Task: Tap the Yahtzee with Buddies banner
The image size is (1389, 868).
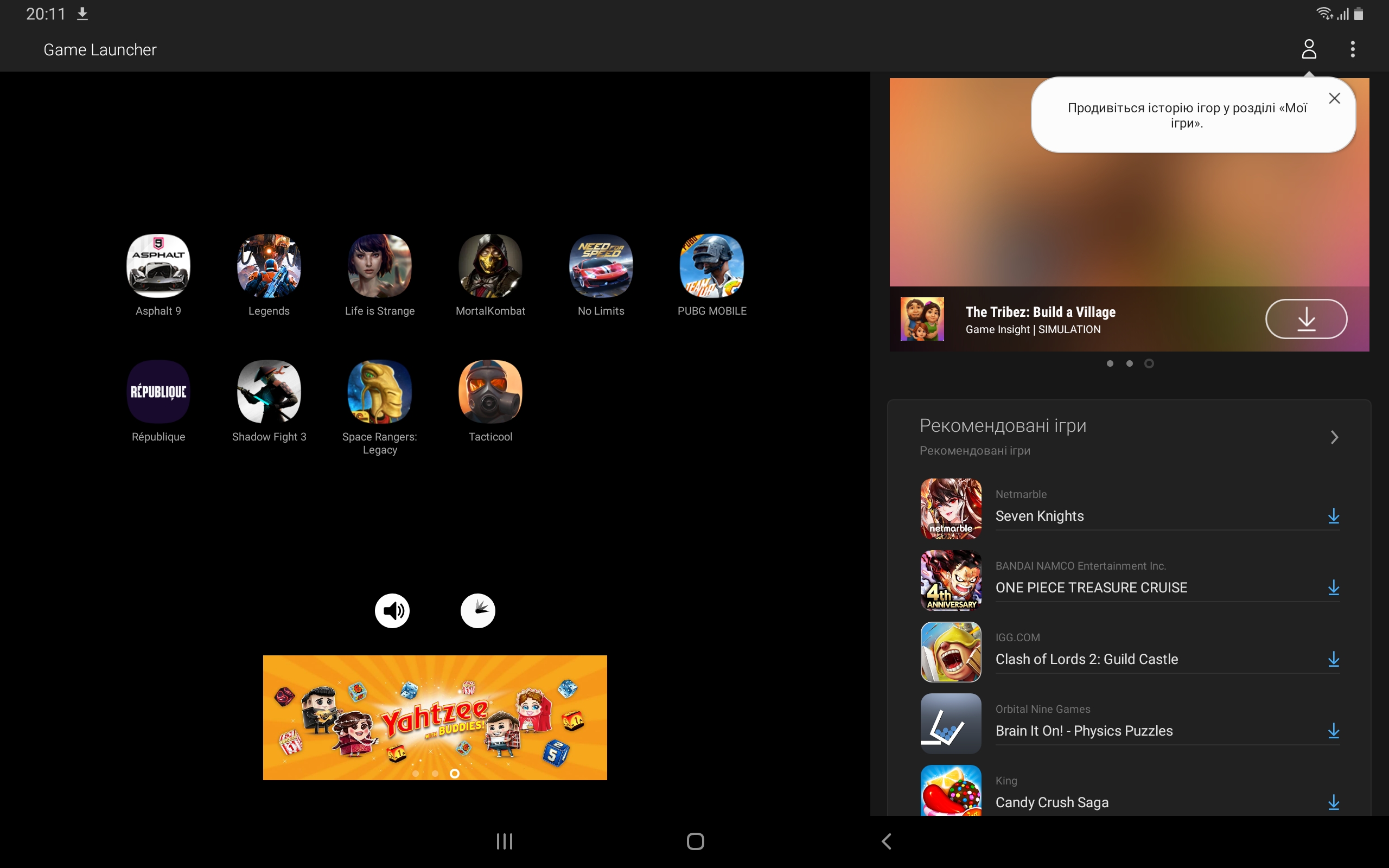Action: 435,717
